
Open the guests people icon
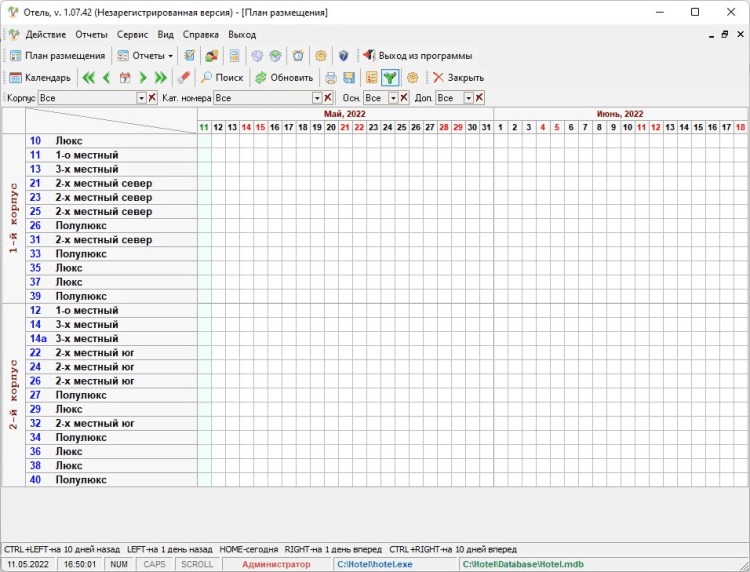(x=212, y=56)
